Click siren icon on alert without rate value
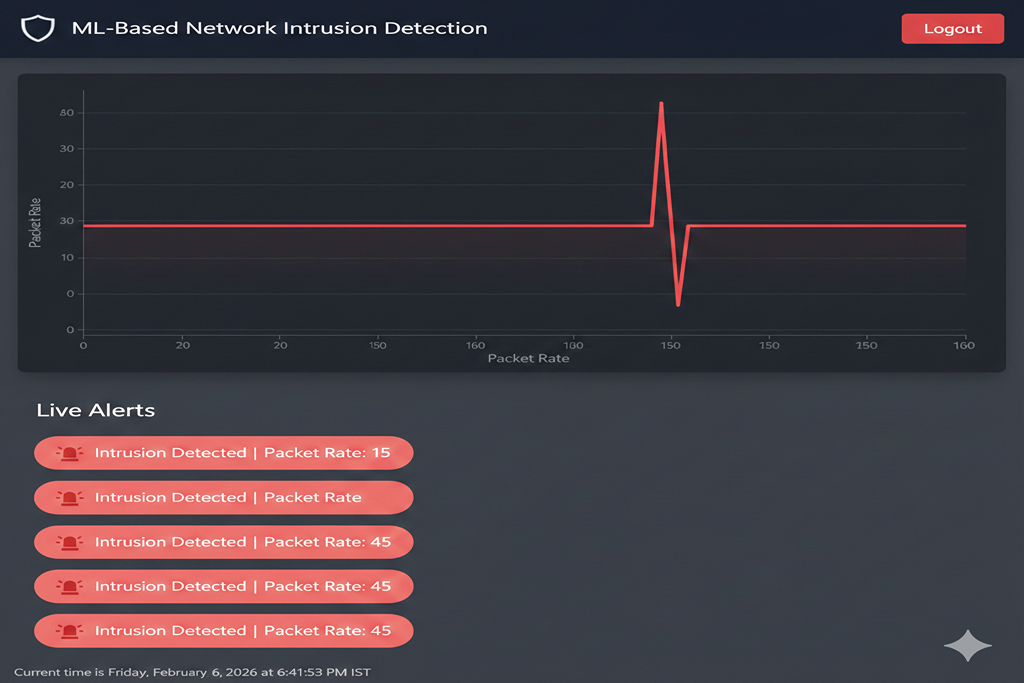This screenshot has width=1024, height=683. click(69, 498)
